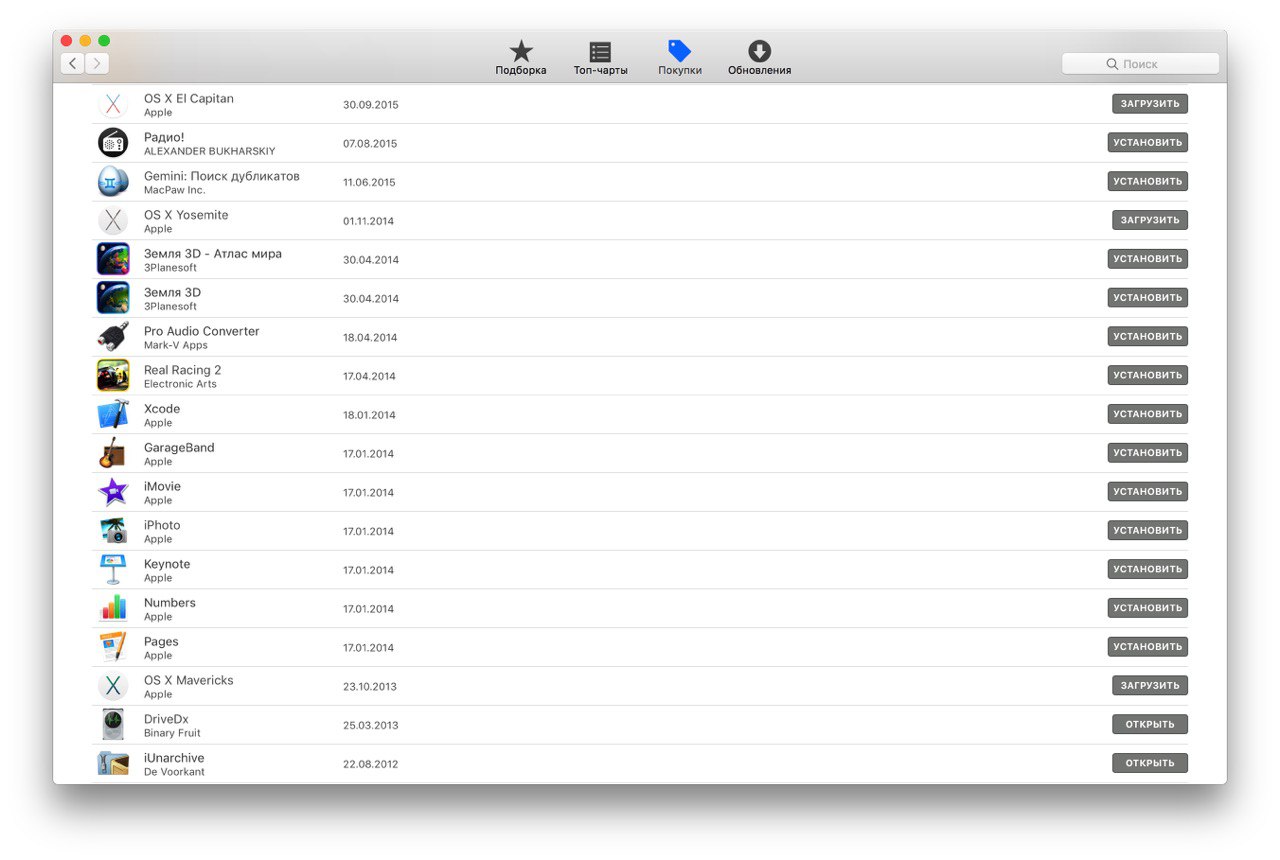Open Updates download icon (Обновления)
This screenshot has width=1280, height=860.
tap(759, 52)
